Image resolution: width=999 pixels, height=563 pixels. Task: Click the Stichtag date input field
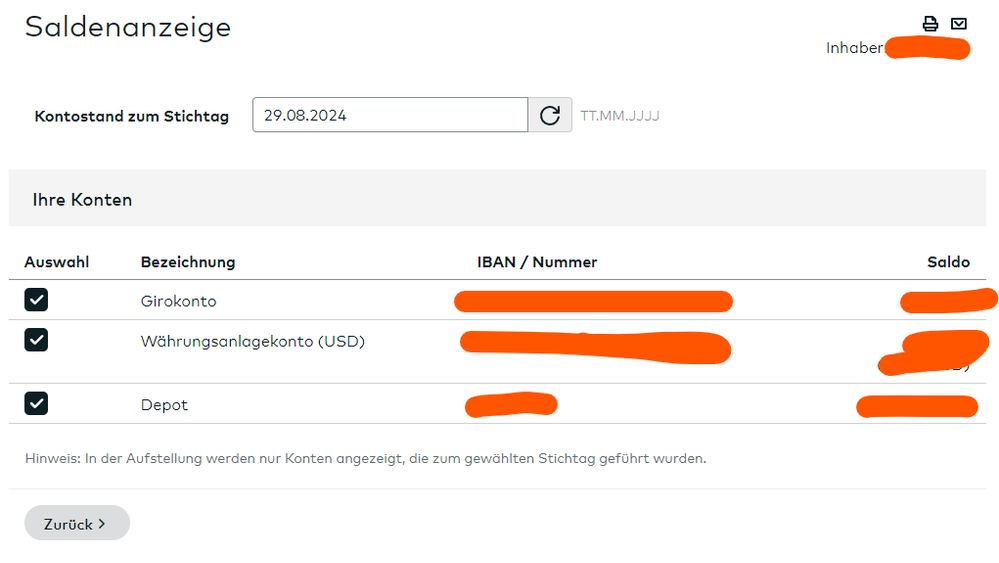(x=390, y=115)
